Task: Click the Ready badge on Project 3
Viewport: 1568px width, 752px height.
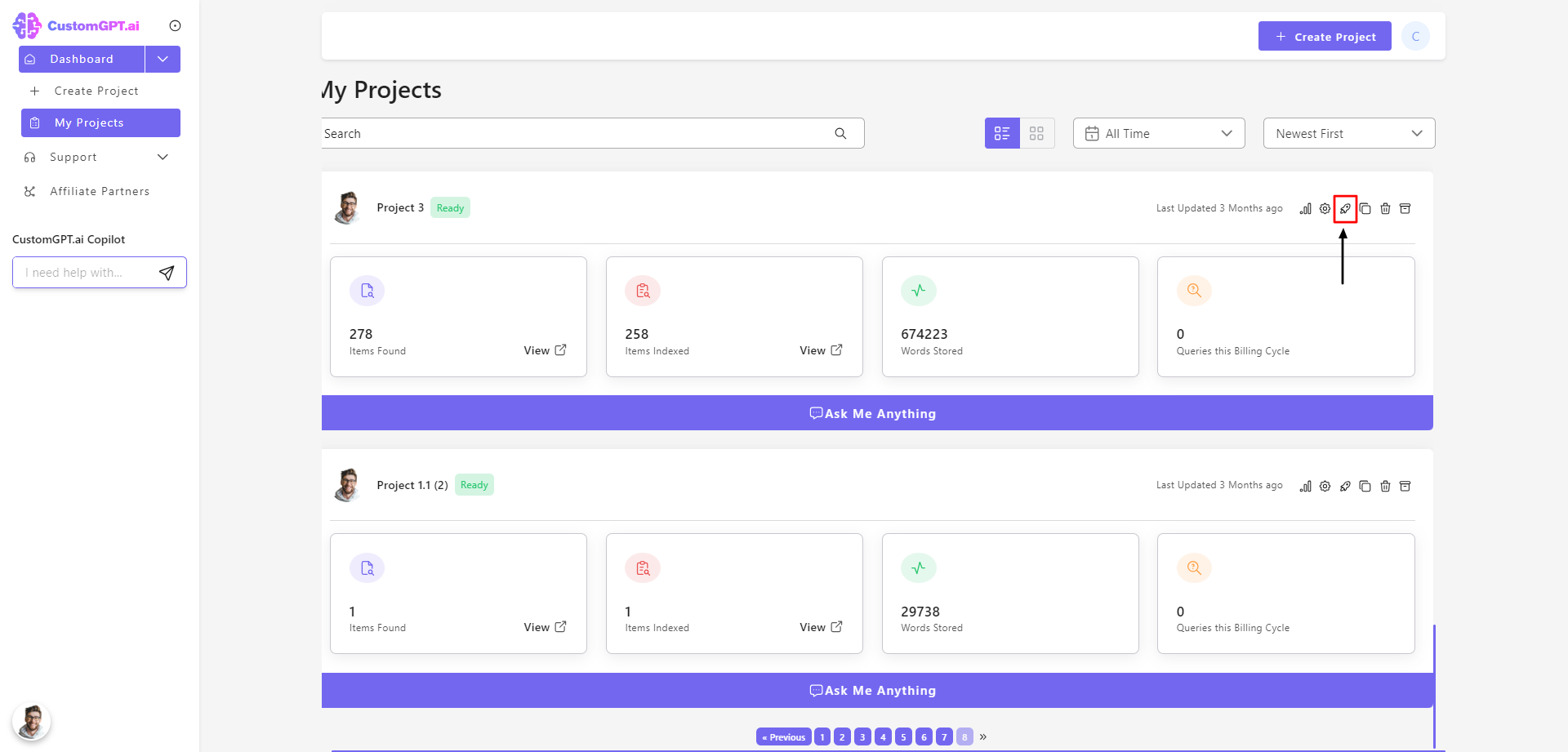Action: click(x=450, y=207)
